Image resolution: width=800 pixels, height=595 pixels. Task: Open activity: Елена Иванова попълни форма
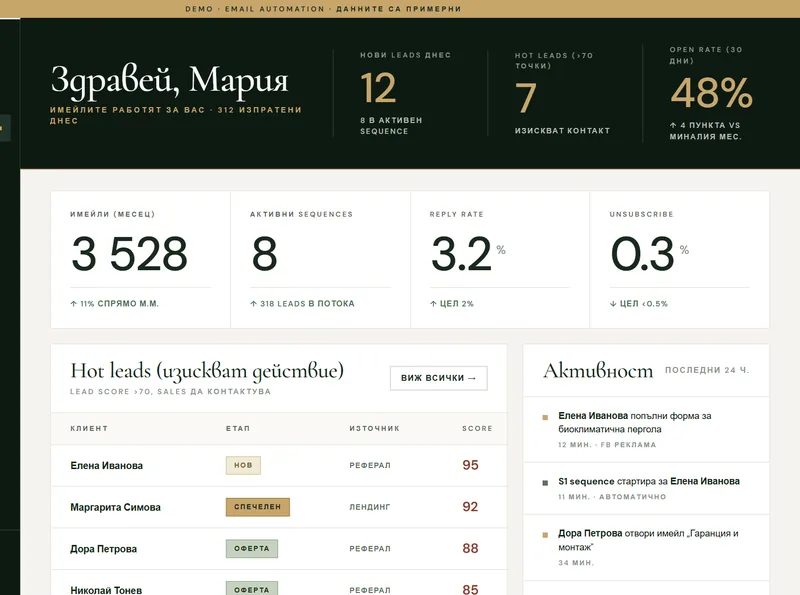pyautogui.click(x=646, y=429)
